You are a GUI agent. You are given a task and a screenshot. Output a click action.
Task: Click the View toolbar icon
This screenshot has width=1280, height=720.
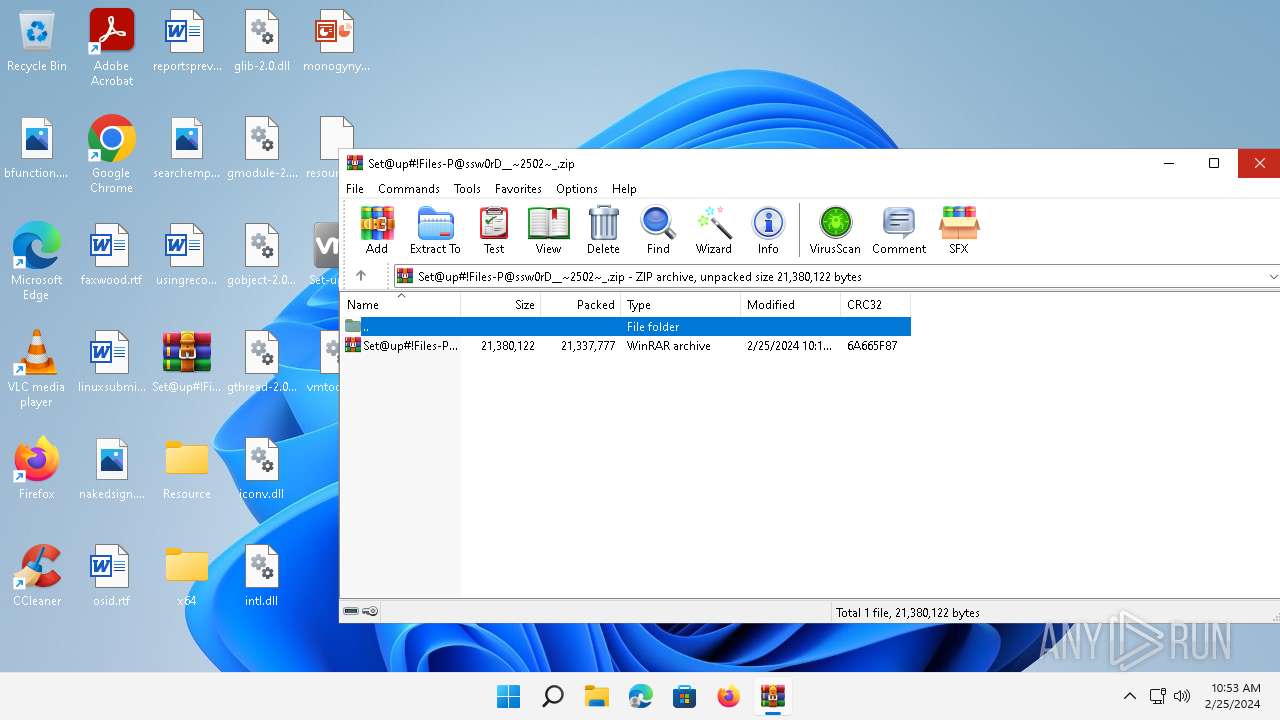pos(548,231)
